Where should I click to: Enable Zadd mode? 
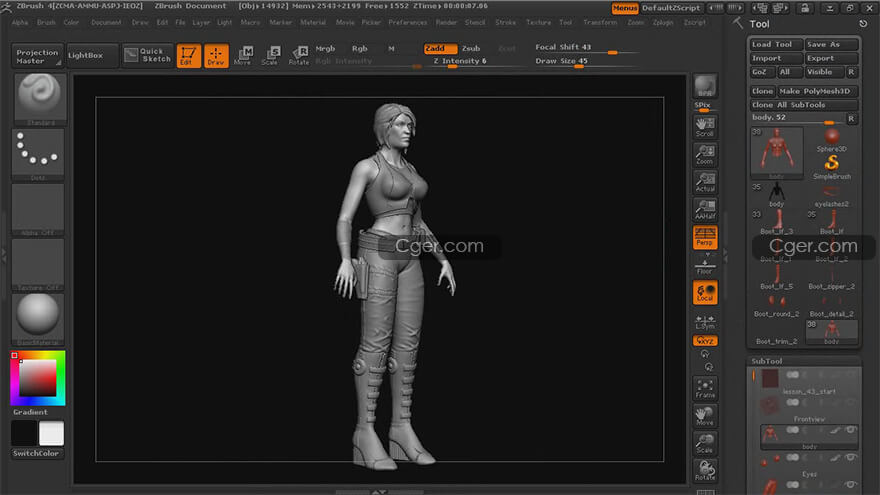coord(439,49)
